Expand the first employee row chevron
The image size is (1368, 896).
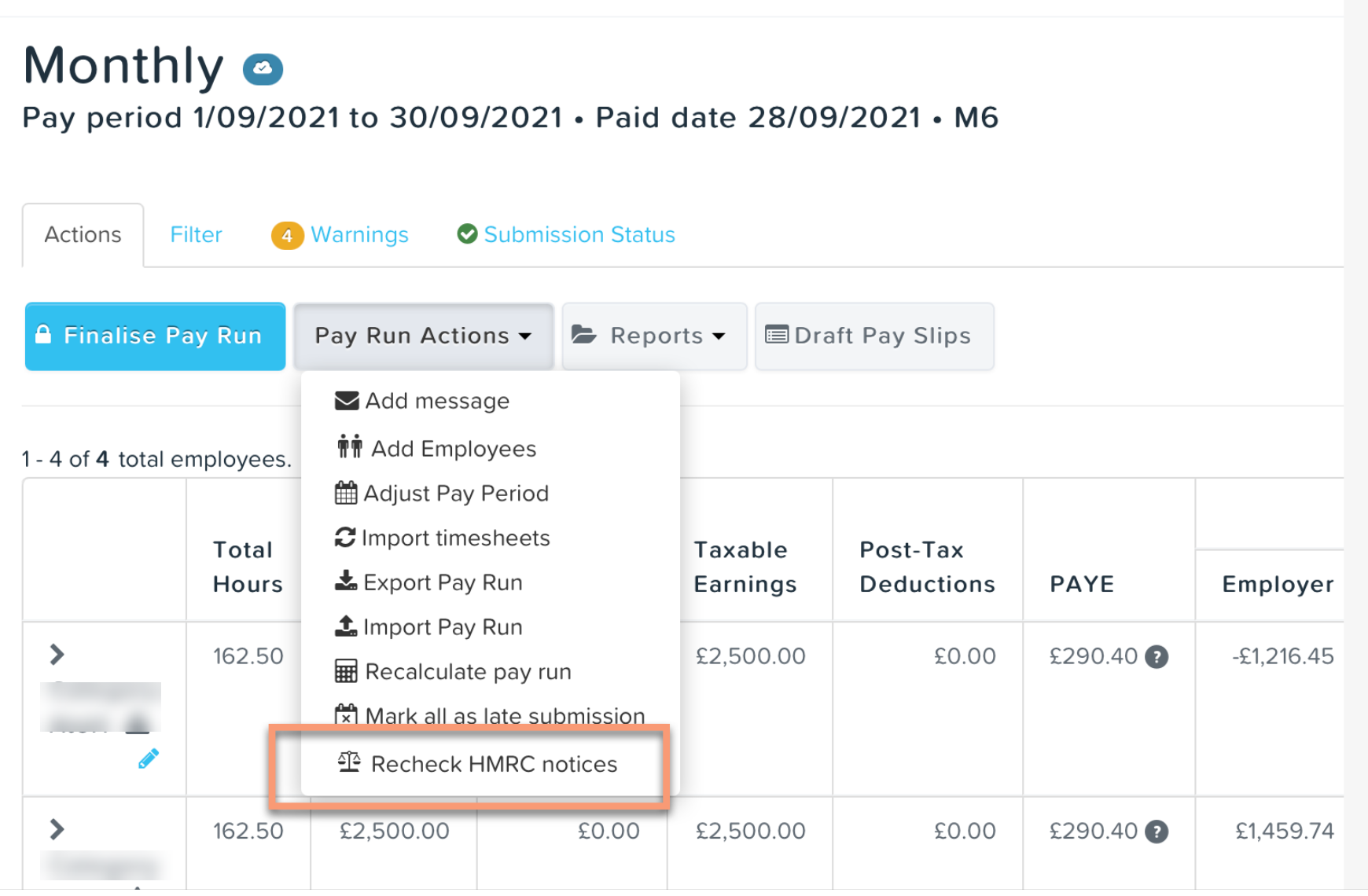coord(57,655)
